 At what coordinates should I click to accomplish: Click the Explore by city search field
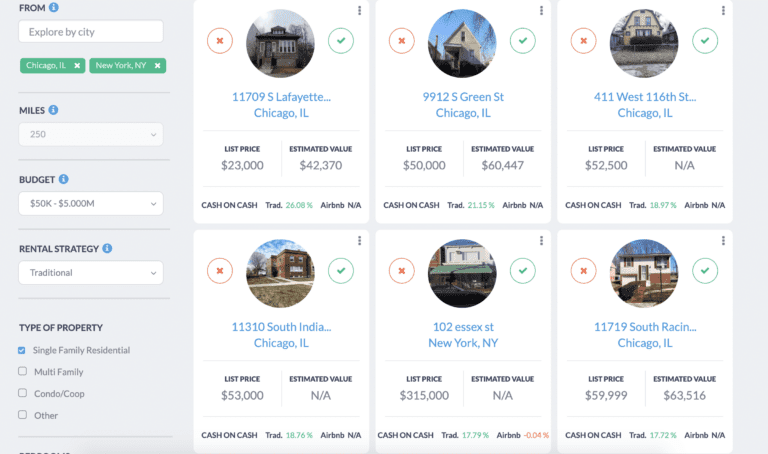[90, 31]
